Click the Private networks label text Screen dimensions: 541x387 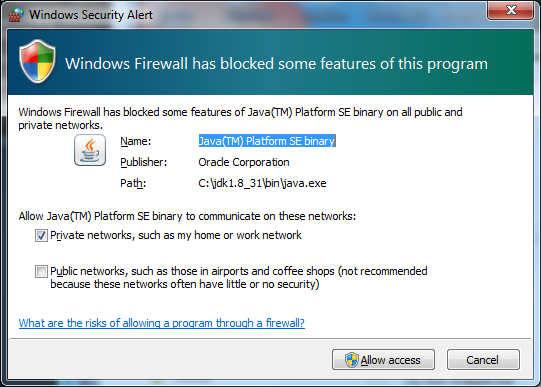(176, 235)
